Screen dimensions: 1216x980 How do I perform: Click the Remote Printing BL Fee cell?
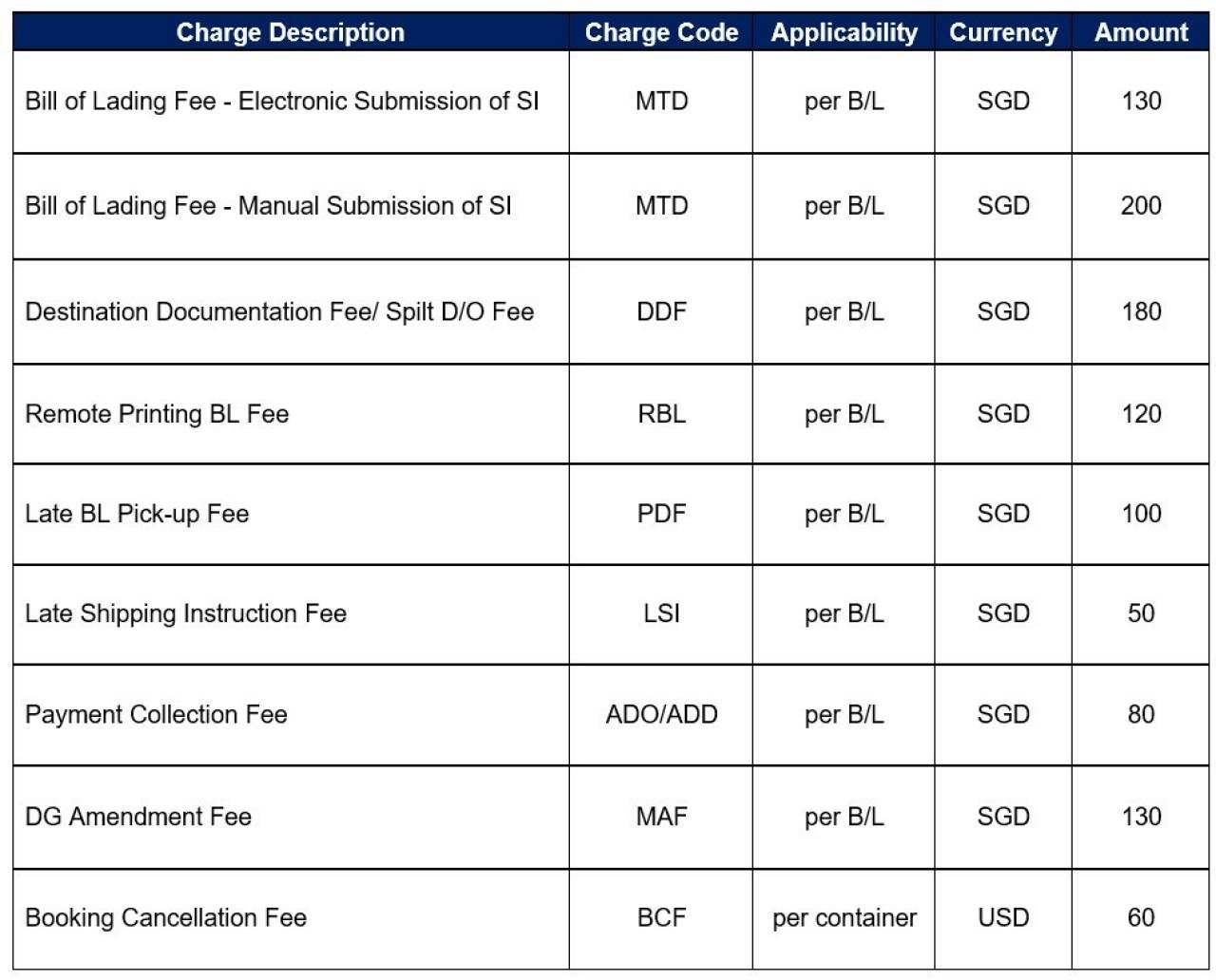291,414
